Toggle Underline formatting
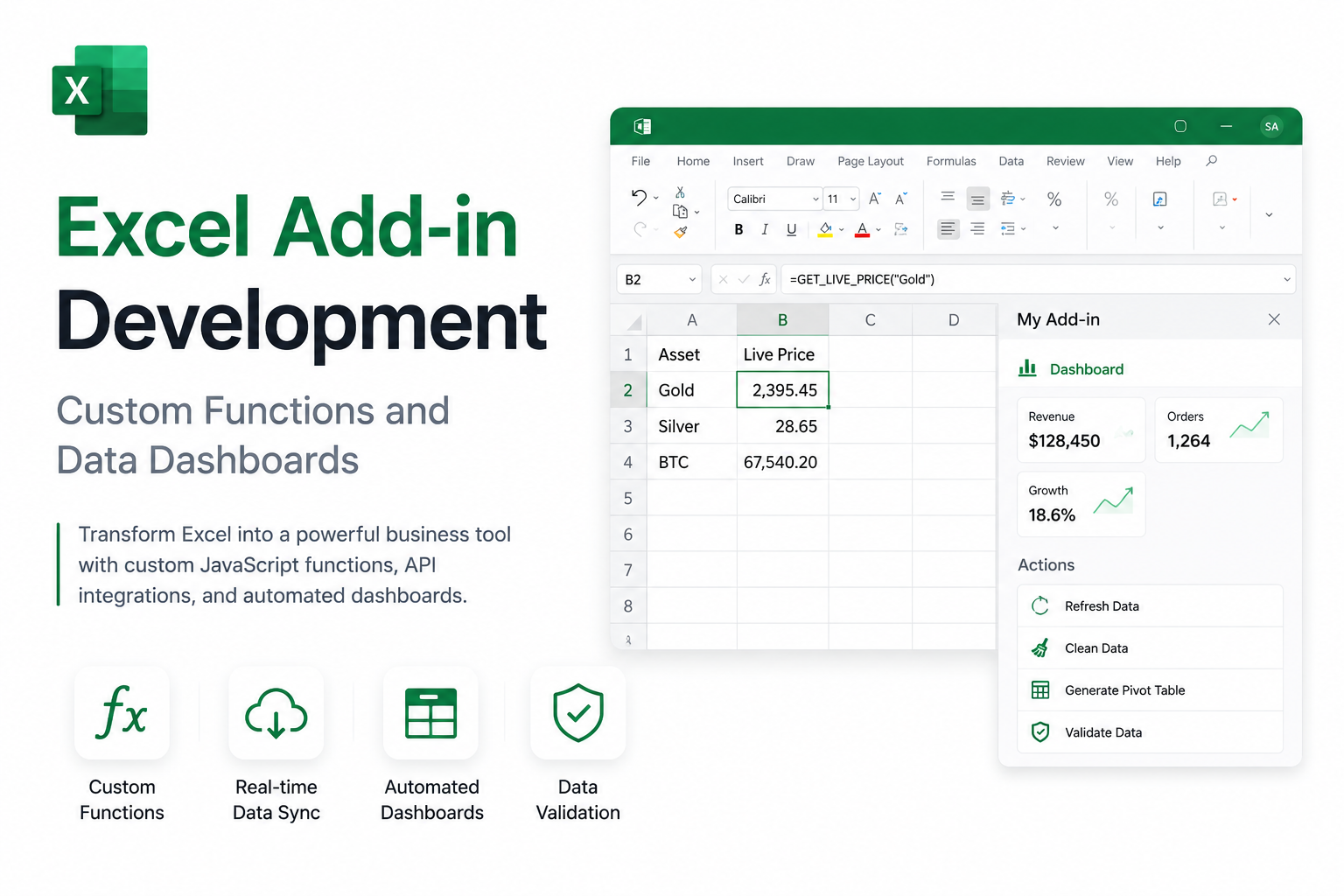This screenshot has height=896, width=1344. point(791,229)
